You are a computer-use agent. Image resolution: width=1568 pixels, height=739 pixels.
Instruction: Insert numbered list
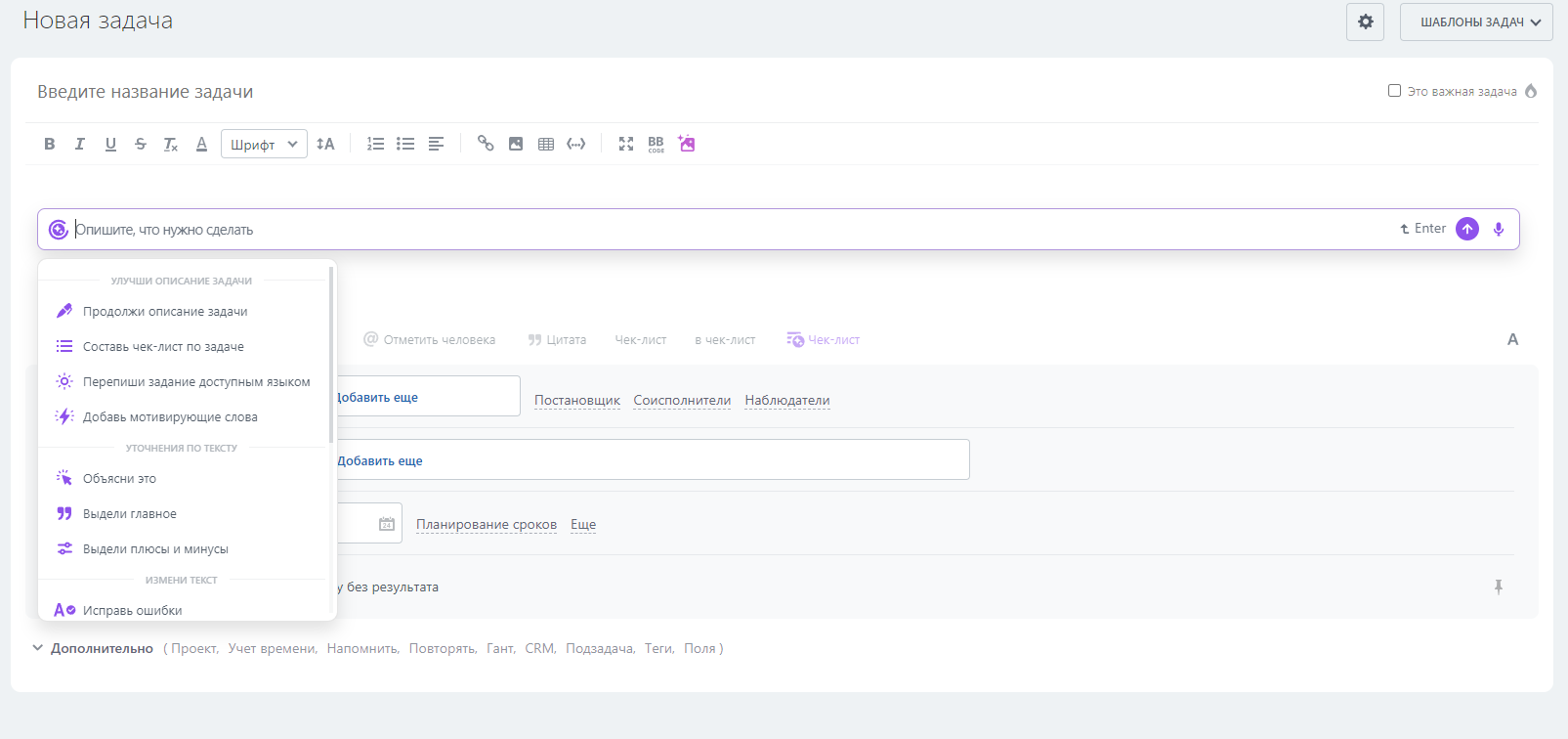[x=375, y=144]
